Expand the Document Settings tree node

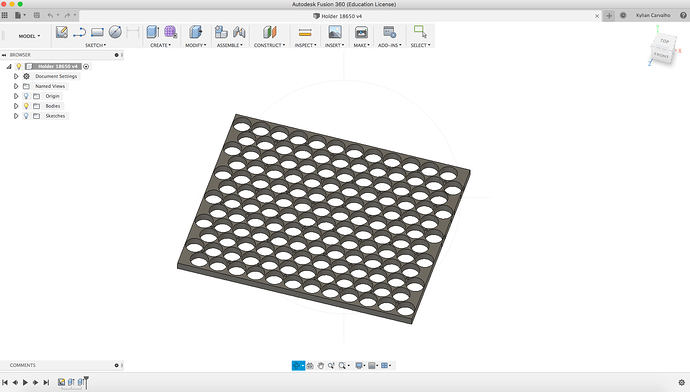tap(16, 76)
